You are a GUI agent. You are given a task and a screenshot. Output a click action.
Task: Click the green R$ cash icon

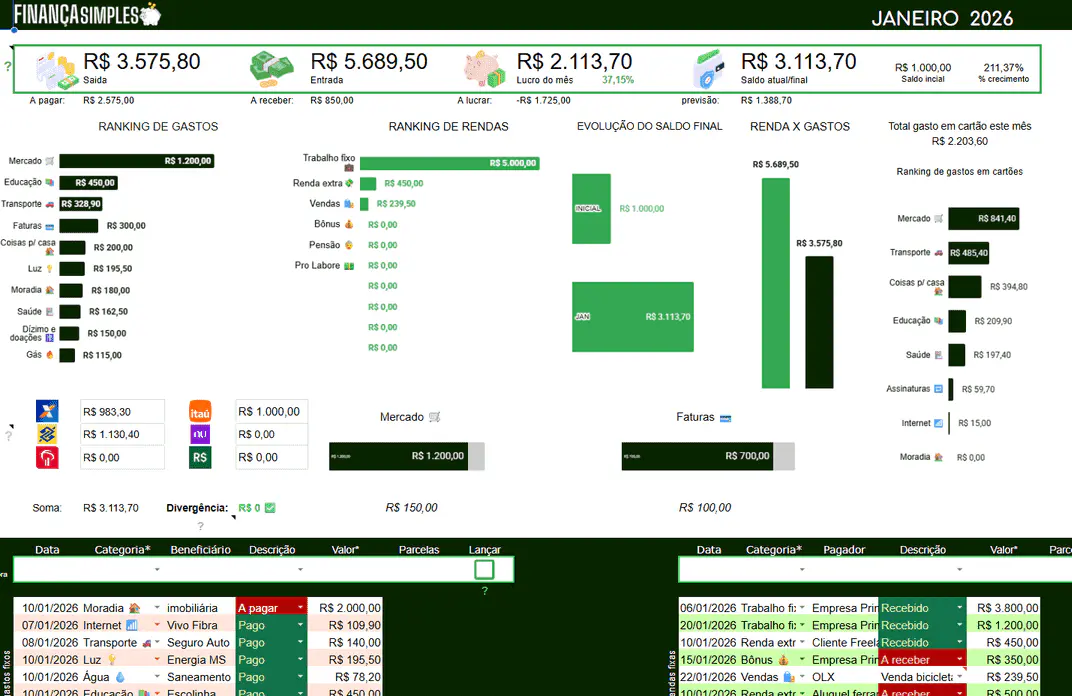[201, 457]
